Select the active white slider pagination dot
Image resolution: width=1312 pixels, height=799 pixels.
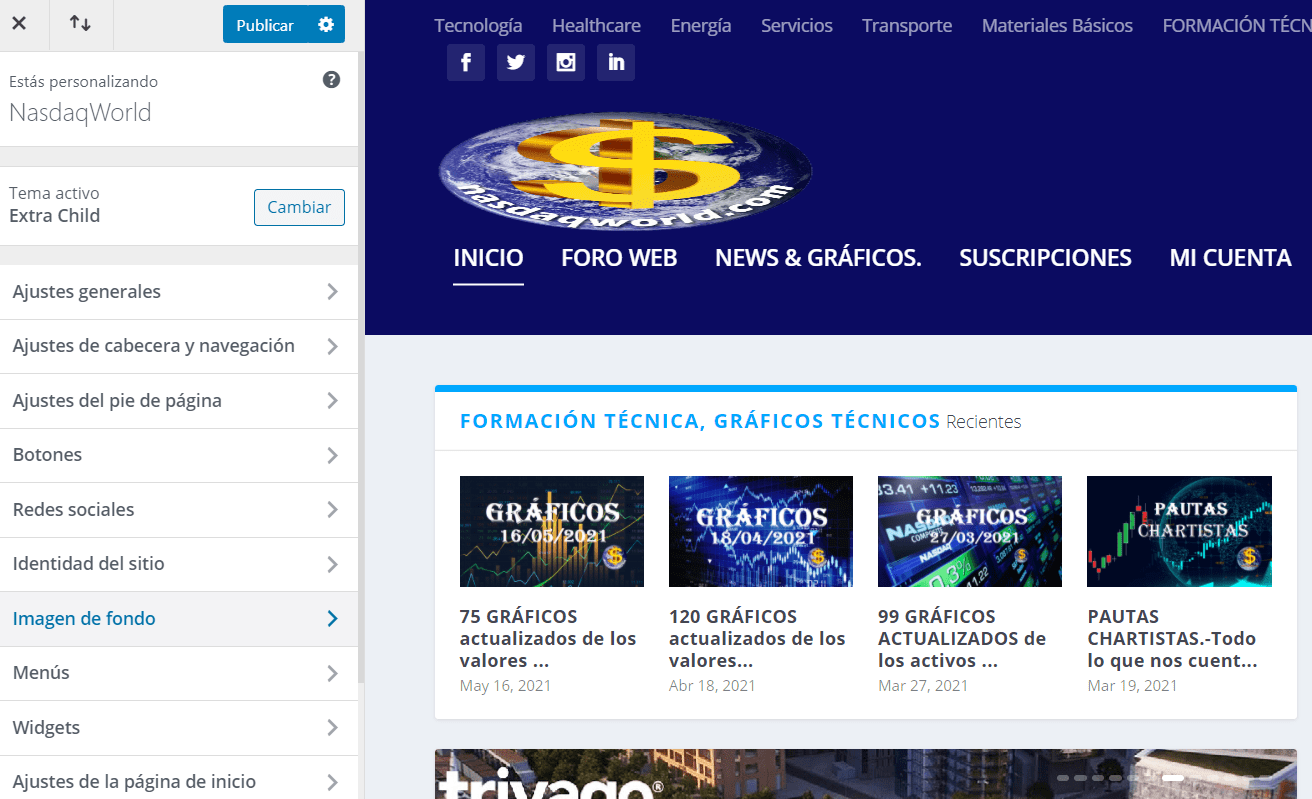[1173, 777]
